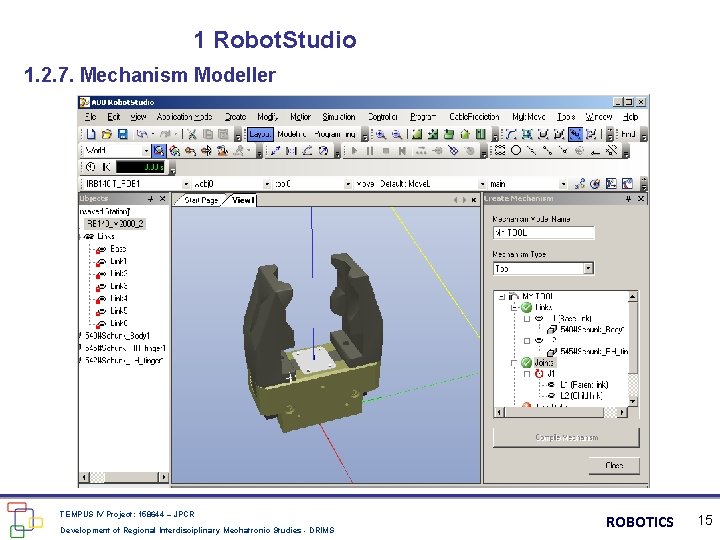
Task: Open the Edit menu
Action: pyautogui.click(x=114, y=117)
